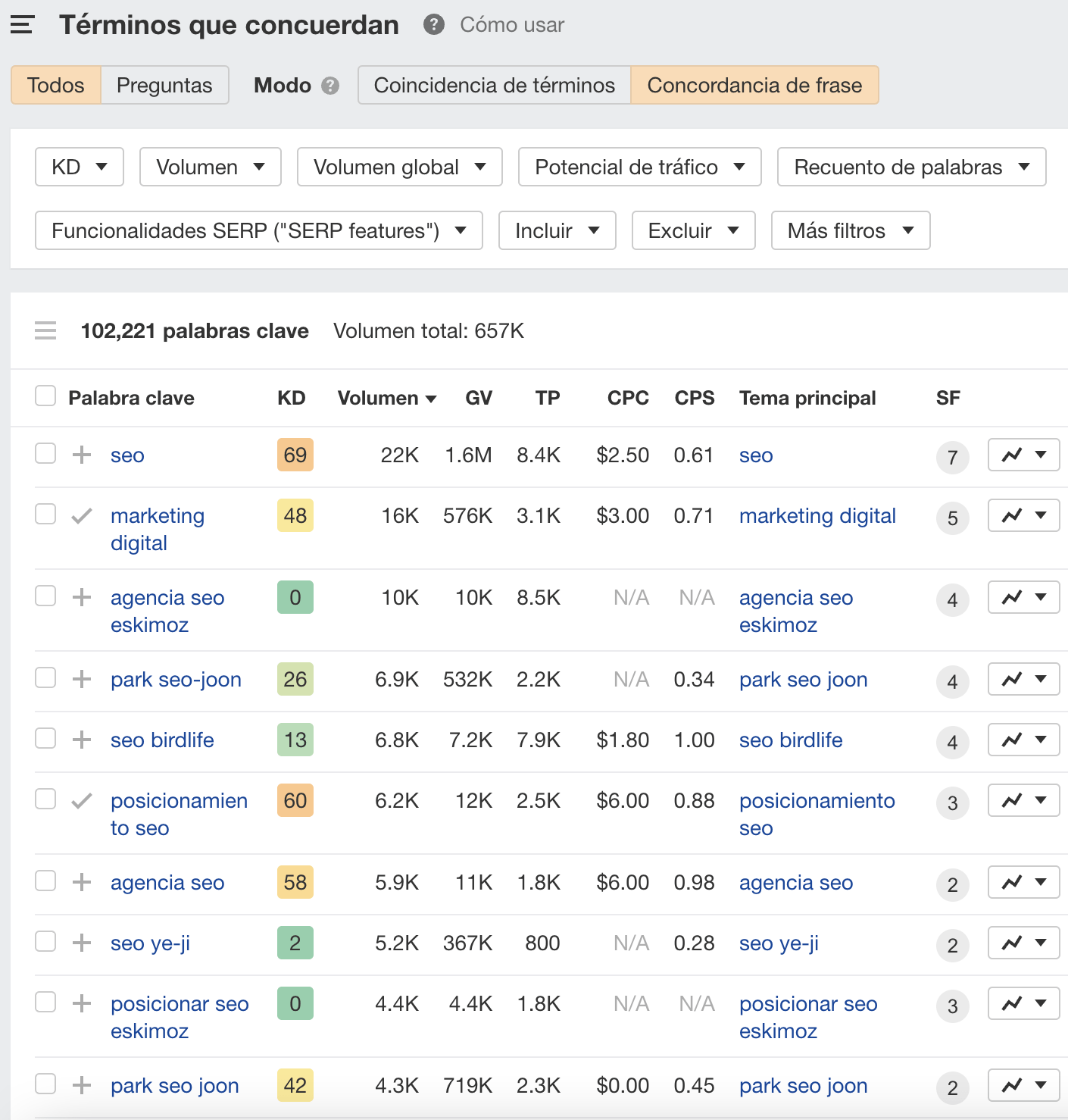The image size is (1068, 1120).
Task: Open the hamburger menu beside the page title
Action: coord(22,25)
